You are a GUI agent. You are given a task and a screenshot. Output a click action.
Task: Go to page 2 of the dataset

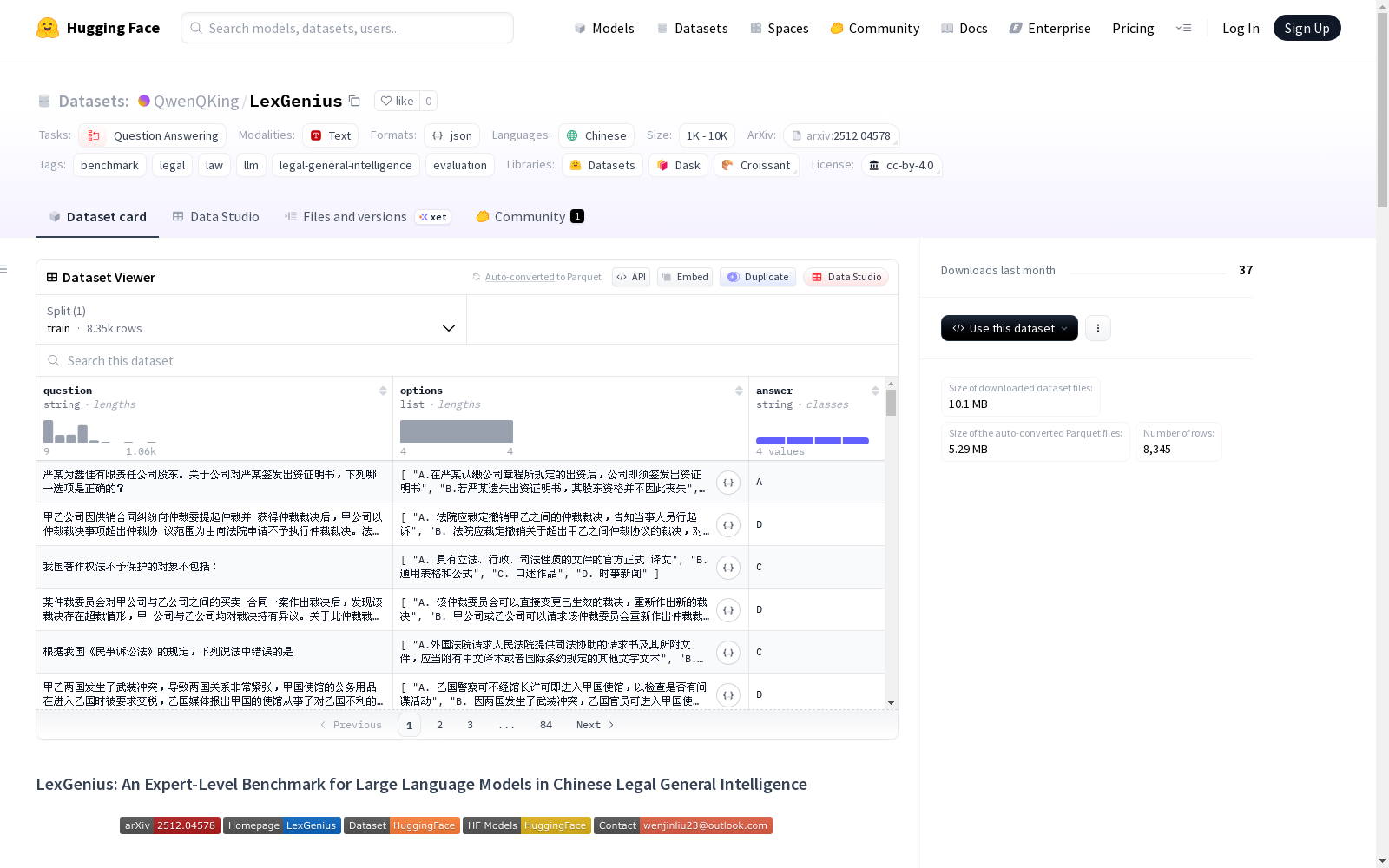tap(439, 725)
